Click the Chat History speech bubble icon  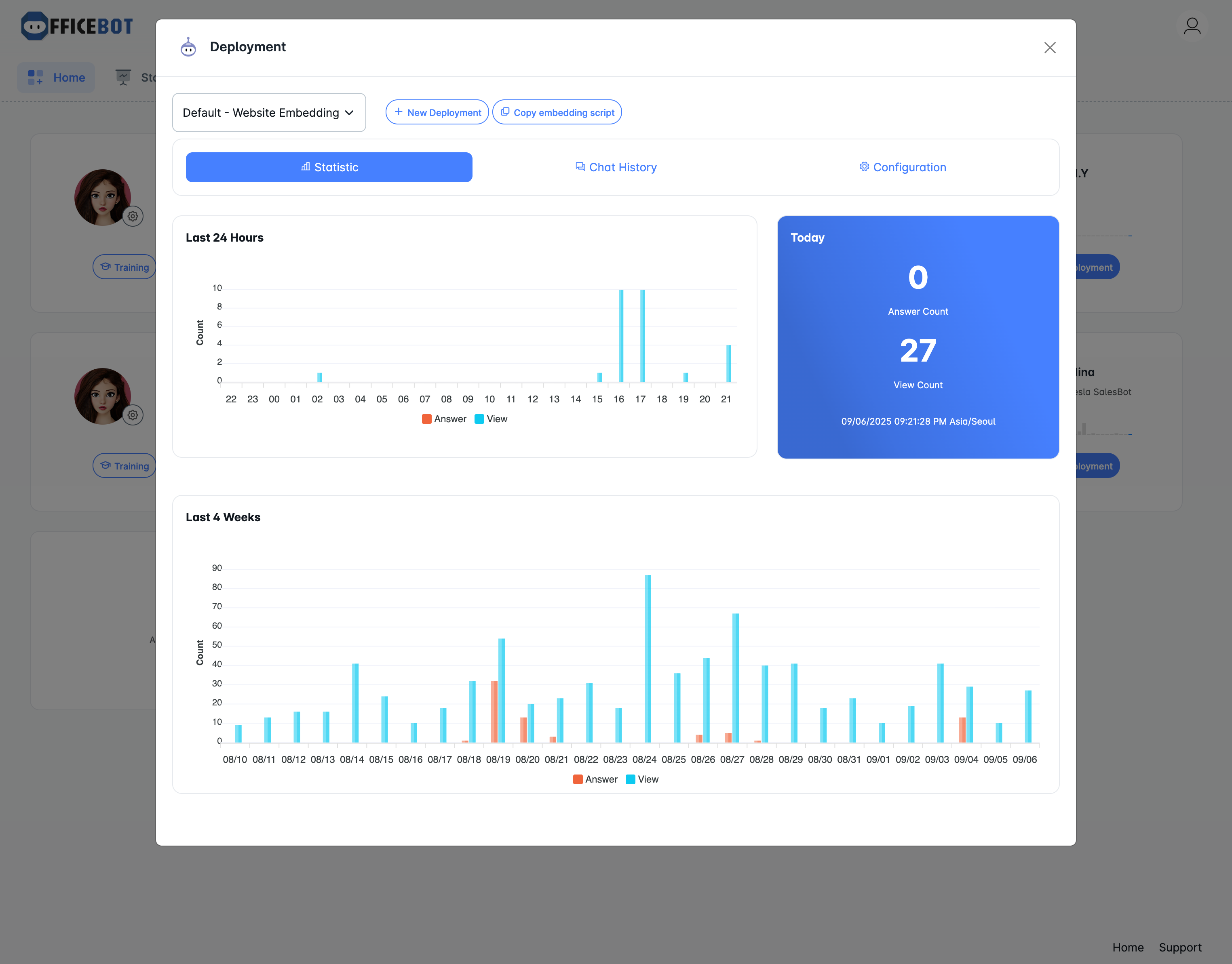click(x=580, y=166)
